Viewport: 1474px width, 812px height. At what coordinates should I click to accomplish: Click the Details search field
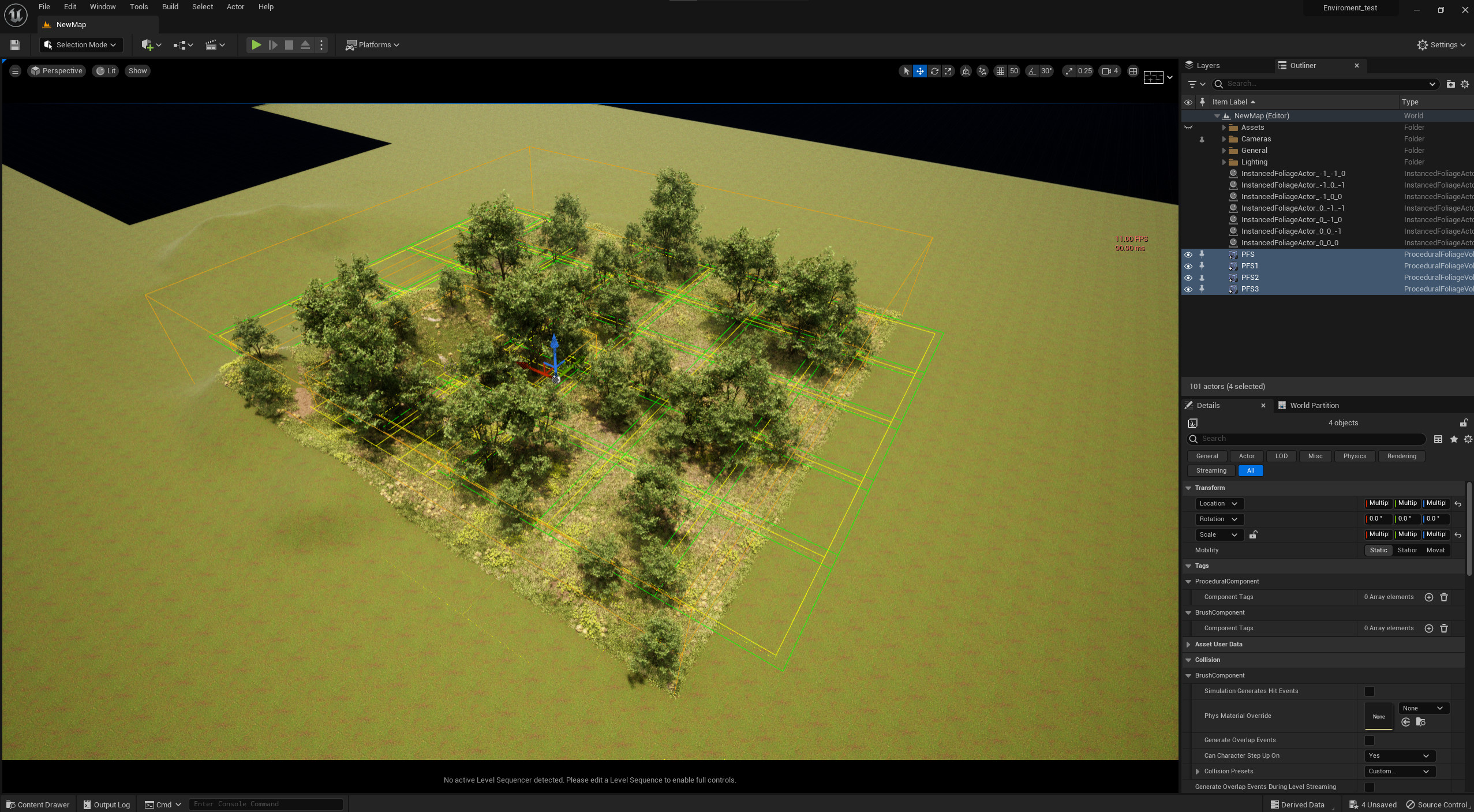pyautogui.click(x=1306, y=439)
